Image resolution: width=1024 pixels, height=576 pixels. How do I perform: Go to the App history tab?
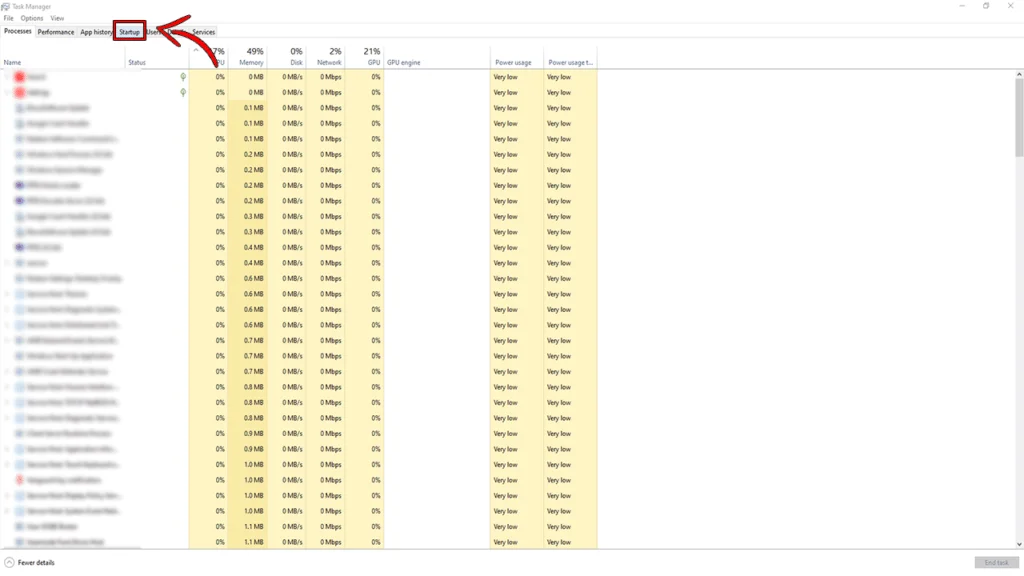pyautogui.click(x=96, y=32)
